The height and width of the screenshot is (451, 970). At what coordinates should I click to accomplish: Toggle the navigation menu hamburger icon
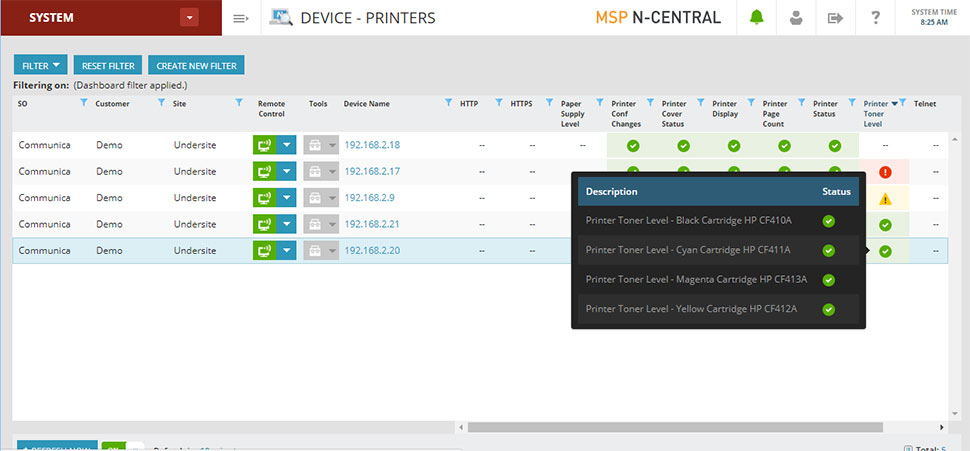tap(241, 18)
